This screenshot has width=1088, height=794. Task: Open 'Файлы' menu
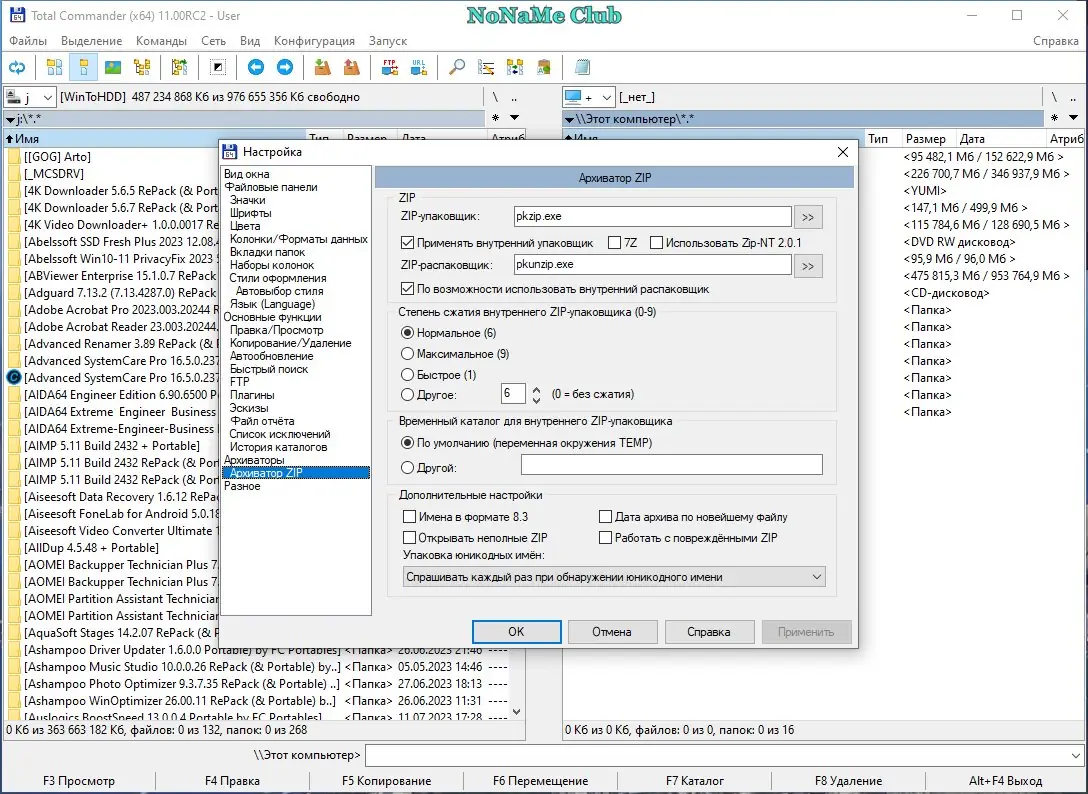[28, 41]
